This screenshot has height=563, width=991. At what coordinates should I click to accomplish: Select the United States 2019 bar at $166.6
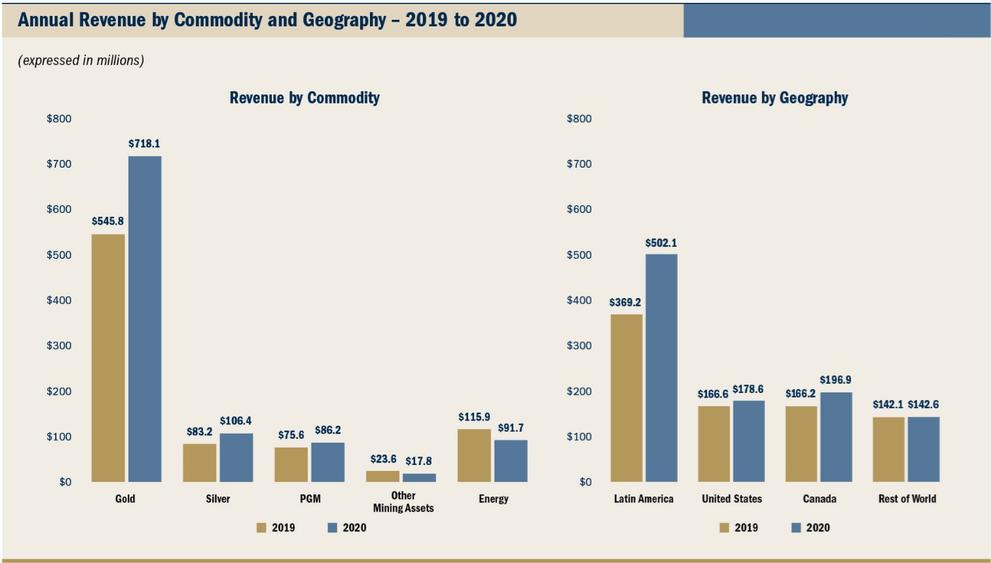[714, 444]
